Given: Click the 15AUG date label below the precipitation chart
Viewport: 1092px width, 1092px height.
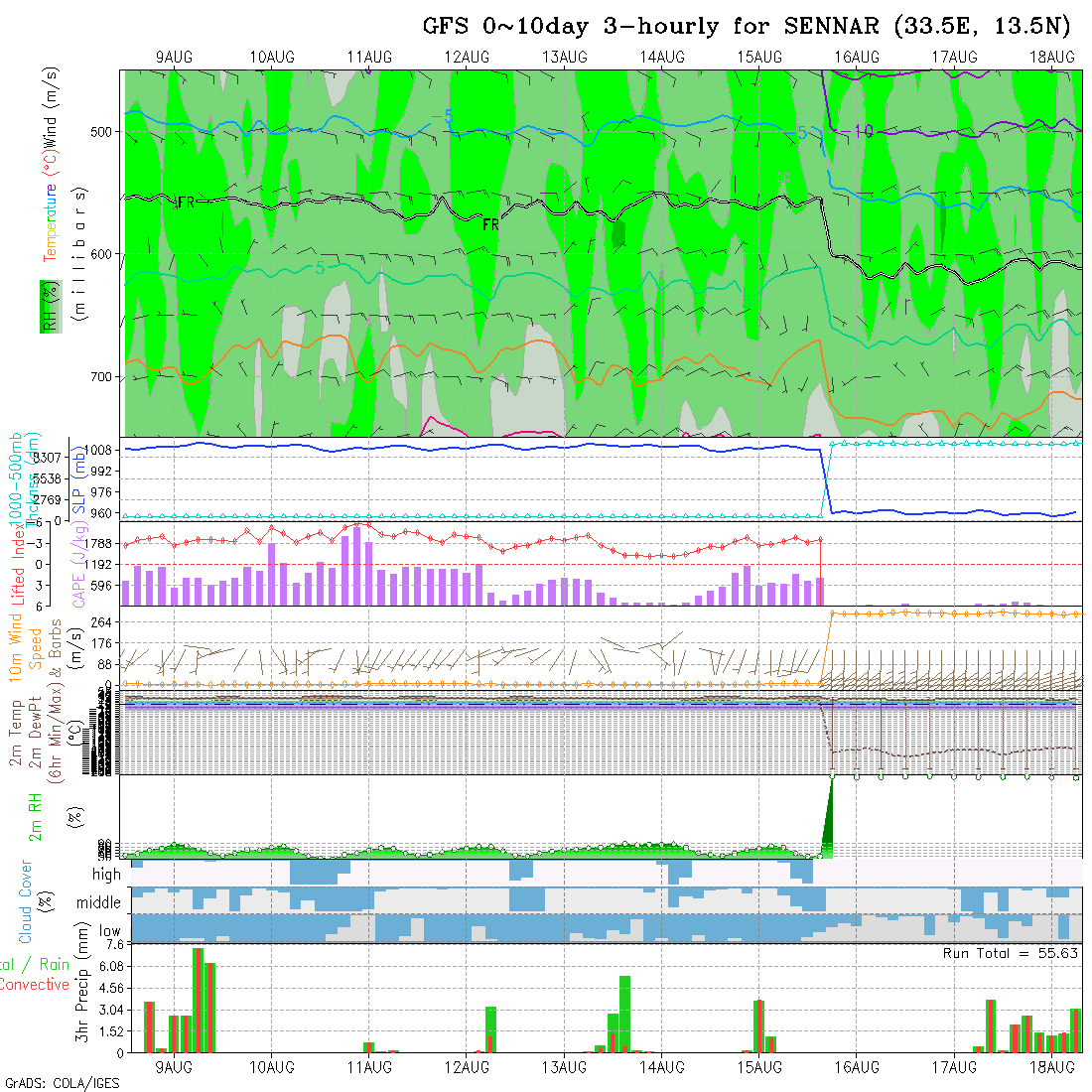Looking at the screenshot, I should point(759,1067).
